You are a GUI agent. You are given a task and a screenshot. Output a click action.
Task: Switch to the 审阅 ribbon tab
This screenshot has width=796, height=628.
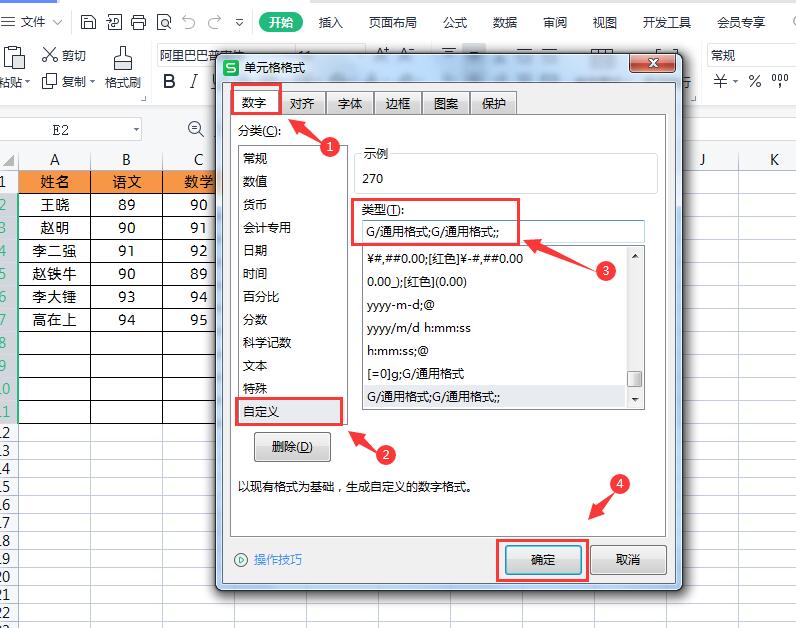pos(555,22)
